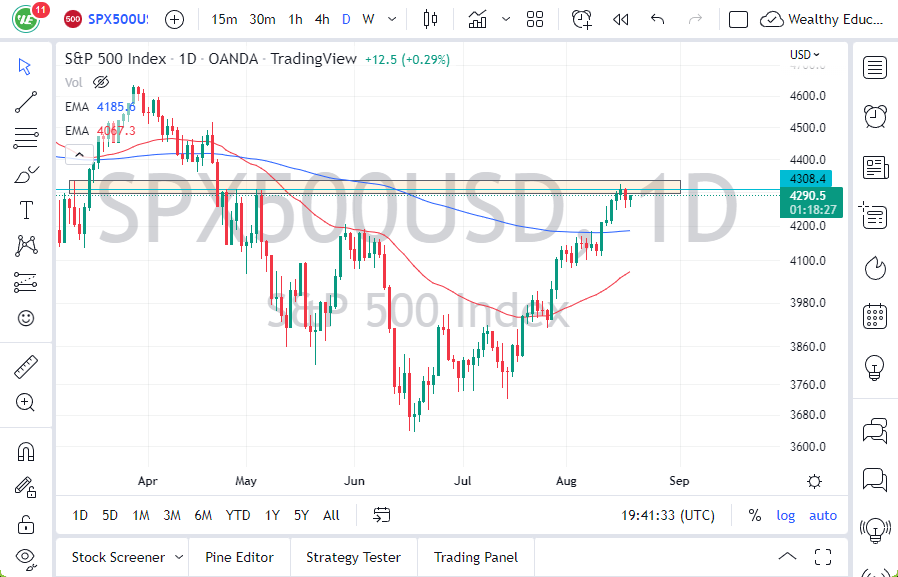The height and width of the screenshot is (577, 898).
Task: Switch to the Pine Editor tab
Action: pyautogui.click(x=239, y=557)
